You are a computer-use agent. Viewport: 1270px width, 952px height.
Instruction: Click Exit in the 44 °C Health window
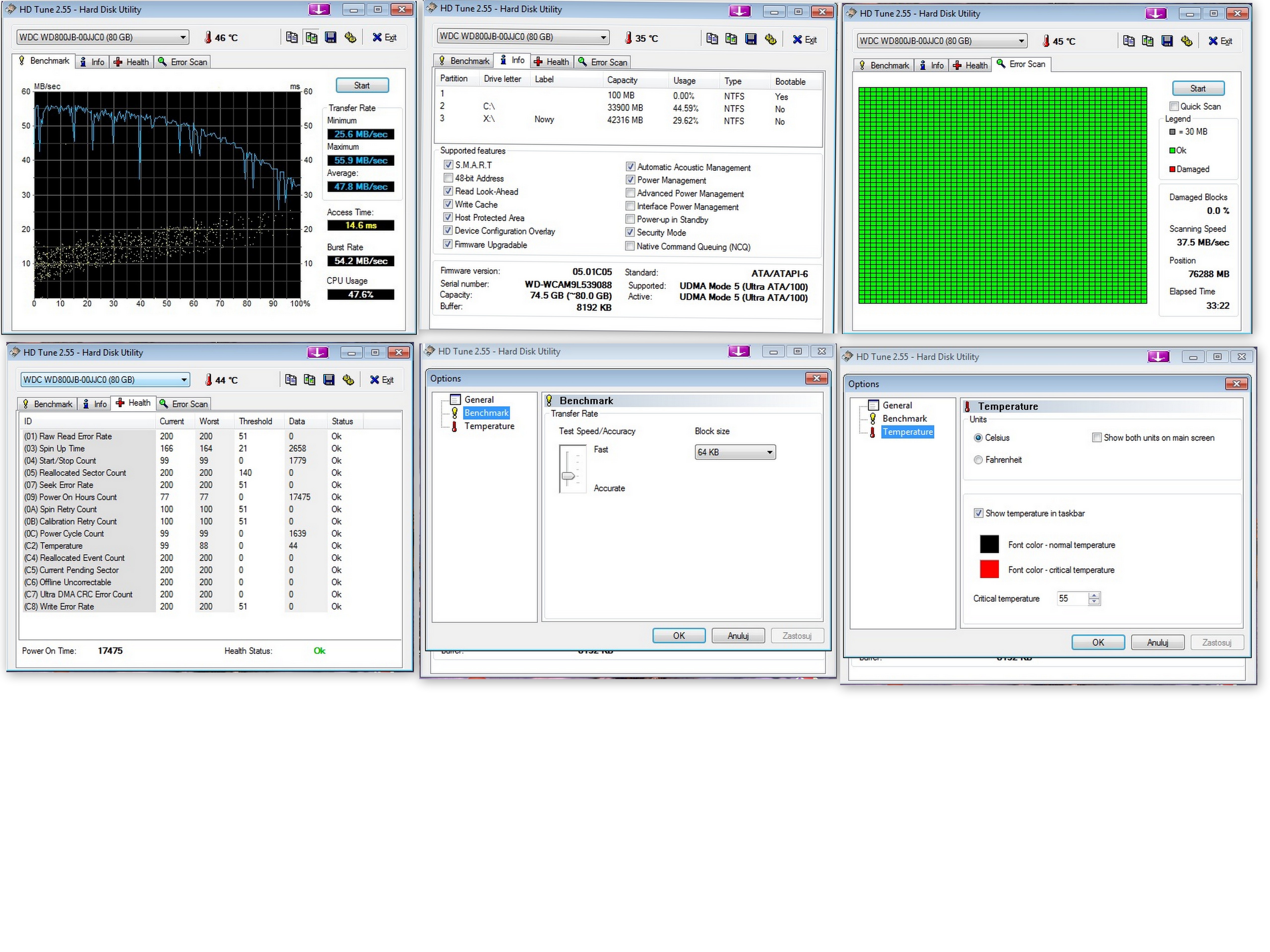pos(382,380)
